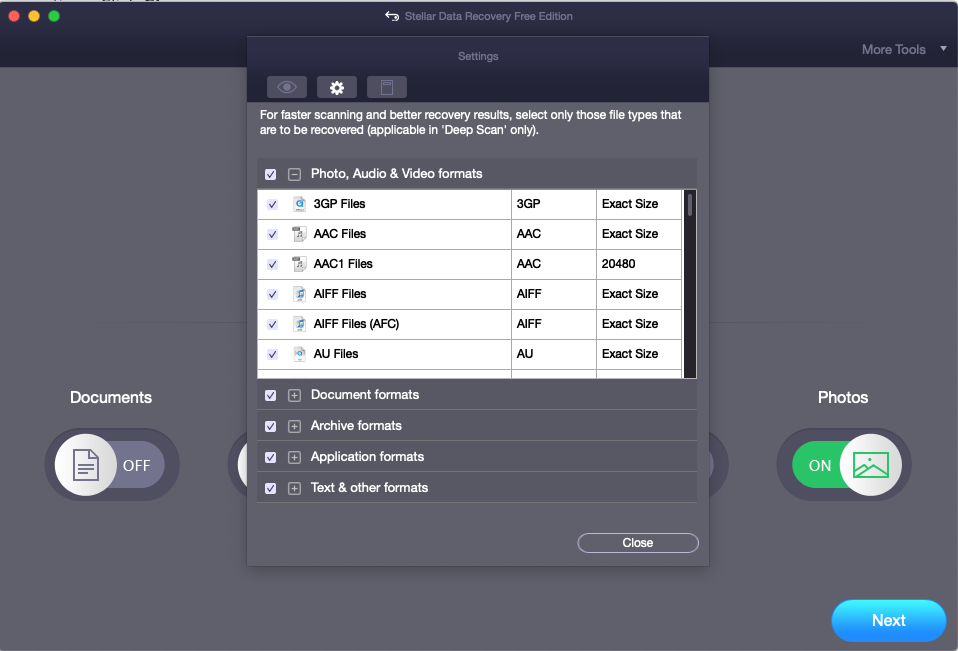
Task: Click the Archive formats label
Action: pyautogui.click(x=356, y=426)
